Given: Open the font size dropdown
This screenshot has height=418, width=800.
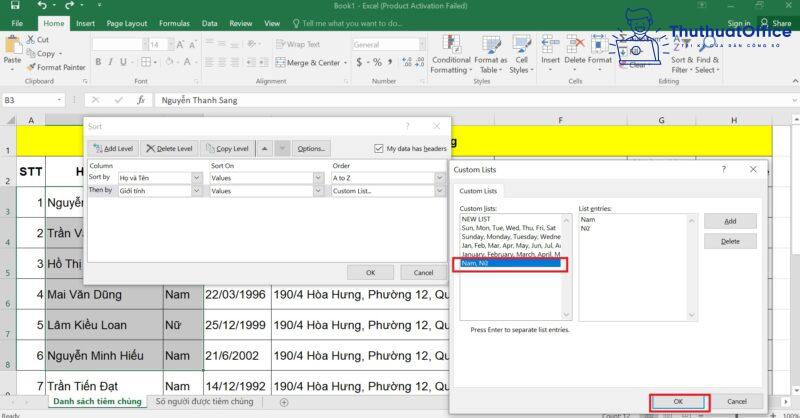Looking at the screenshot, I should point(171,44).
